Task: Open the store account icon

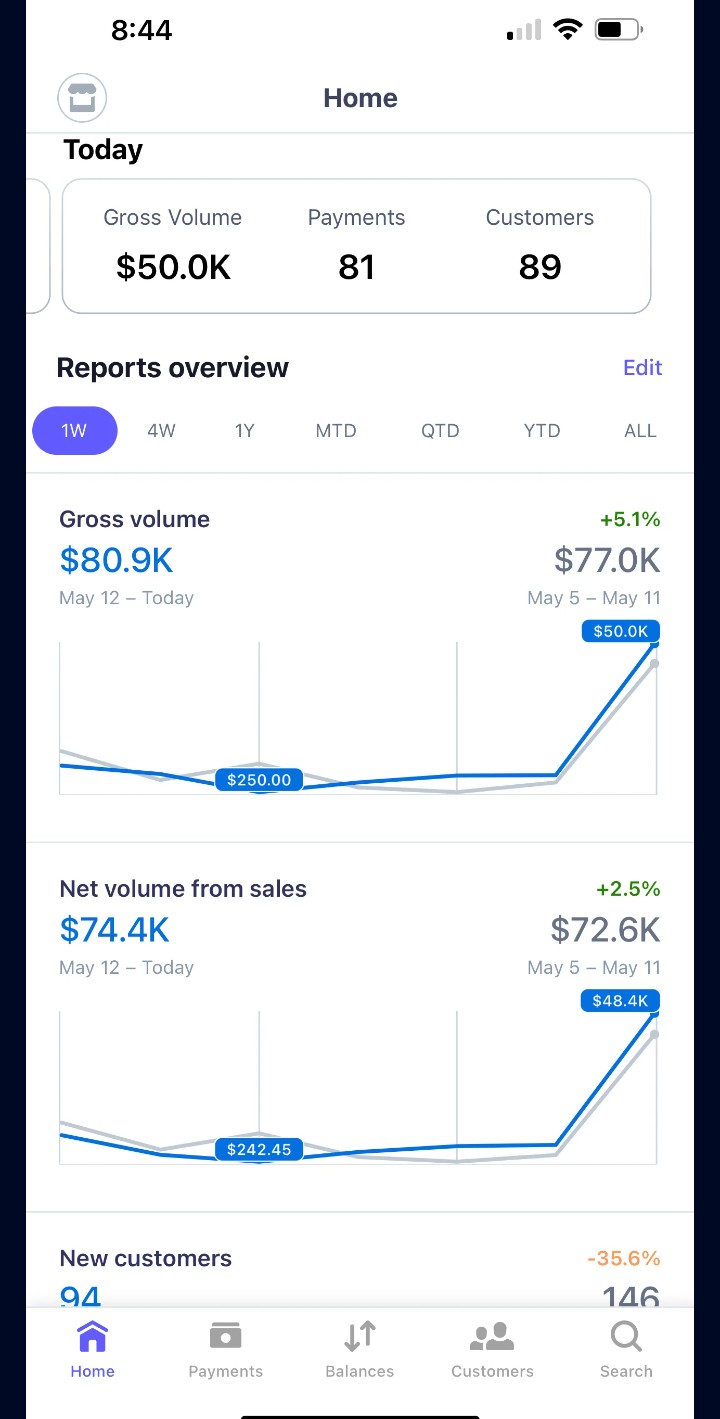Action: point(82,98)
